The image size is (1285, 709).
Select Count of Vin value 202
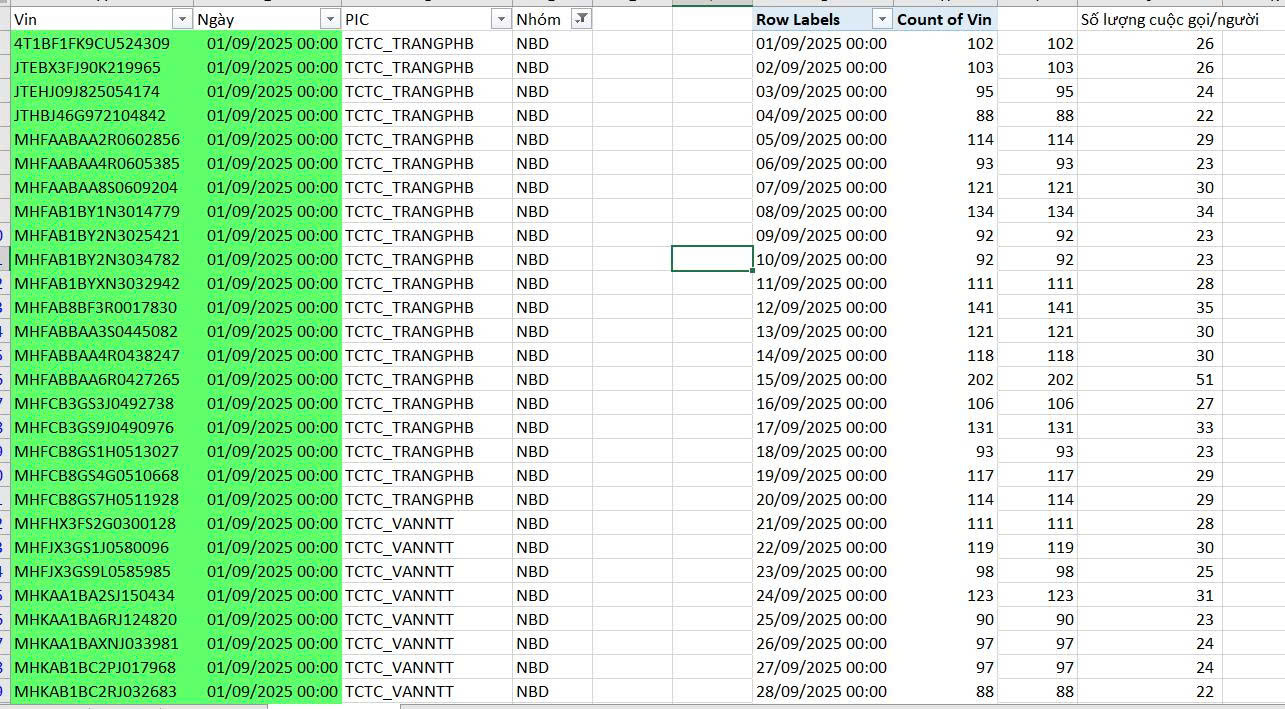point(945,379)
